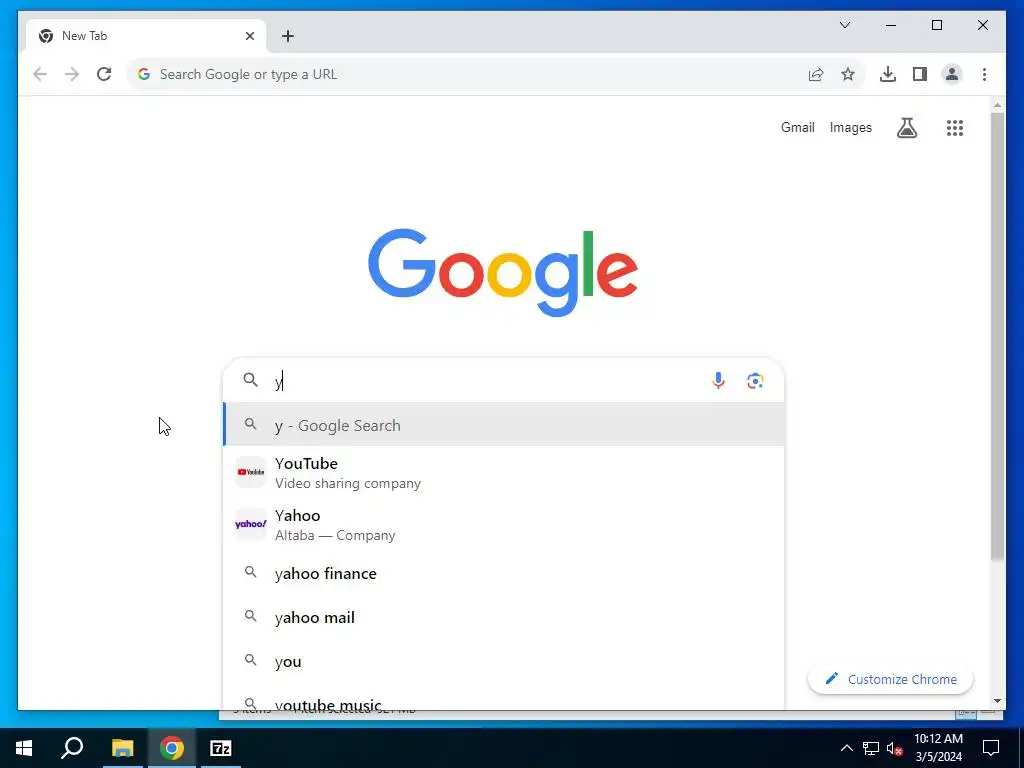This screenshot has height=768, width=1024.
Task: Select 'yahoo mail' suggestion
Action: pyautogui.click(x=504, y=617)
